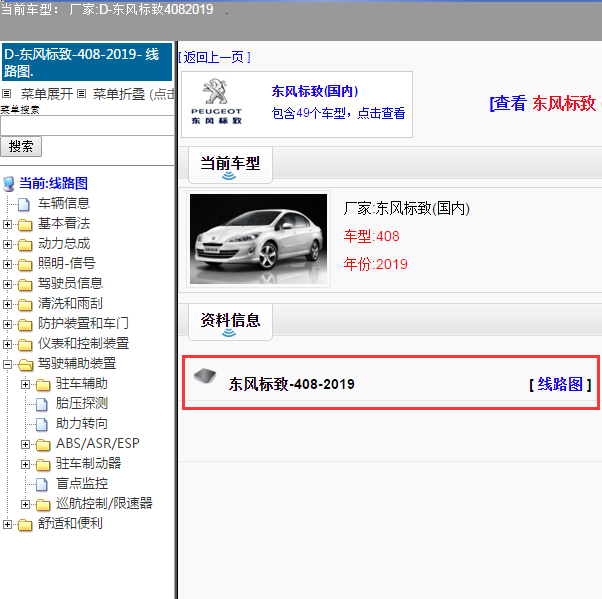Click the 照明-信号 folder icon

coord(25,264)
